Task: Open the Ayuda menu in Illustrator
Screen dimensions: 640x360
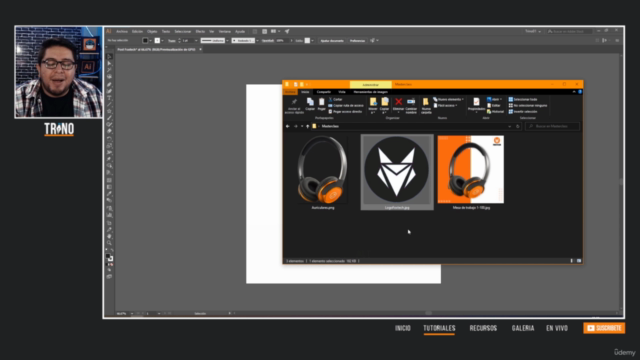Action: coord(240,31)
